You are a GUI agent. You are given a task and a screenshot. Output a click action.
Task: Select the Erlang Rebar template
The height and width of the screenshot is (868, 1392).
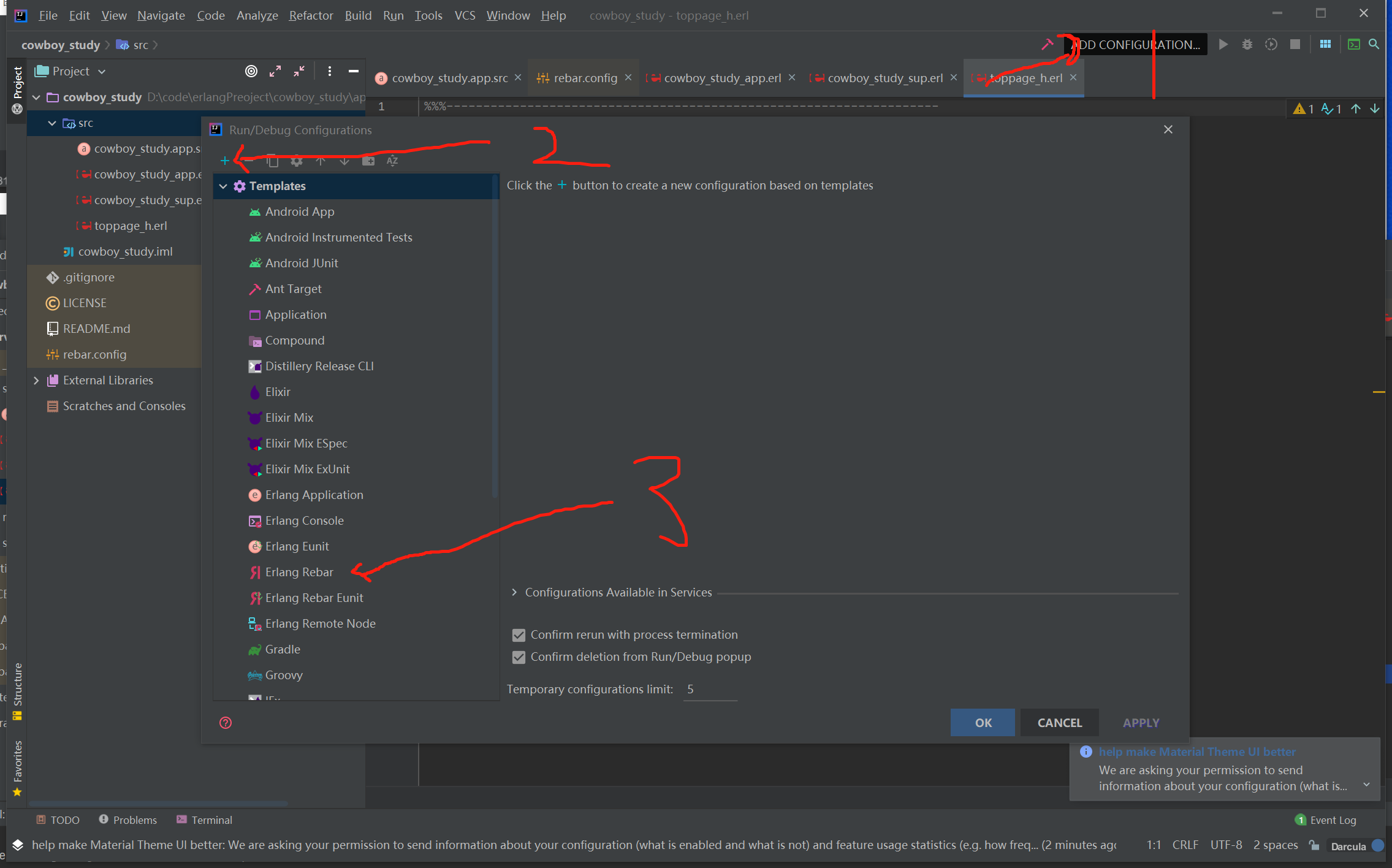tap(299, 572)
